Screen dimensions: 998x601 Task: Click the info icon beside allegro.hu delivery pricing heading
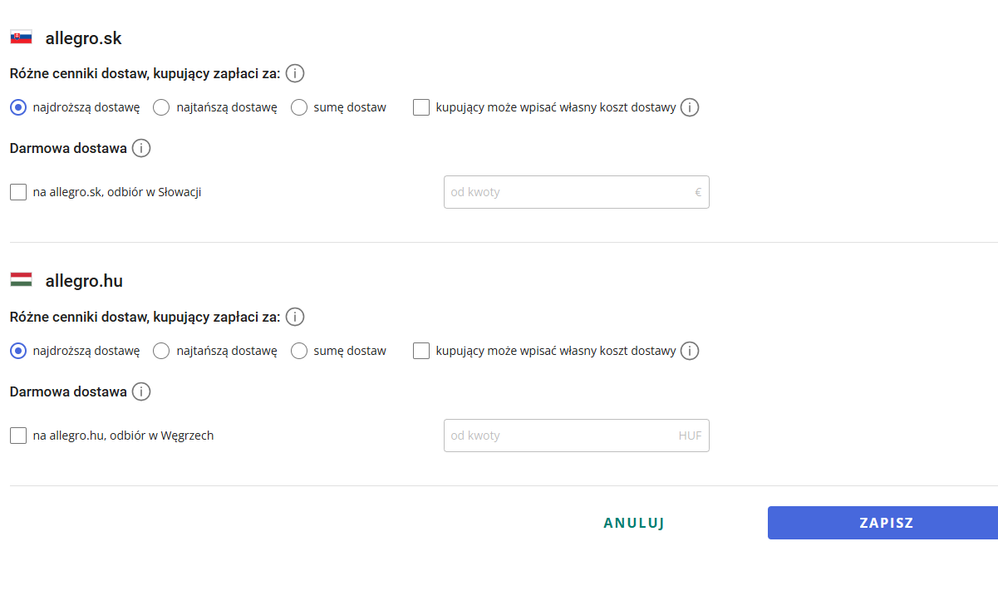(295, 317)
